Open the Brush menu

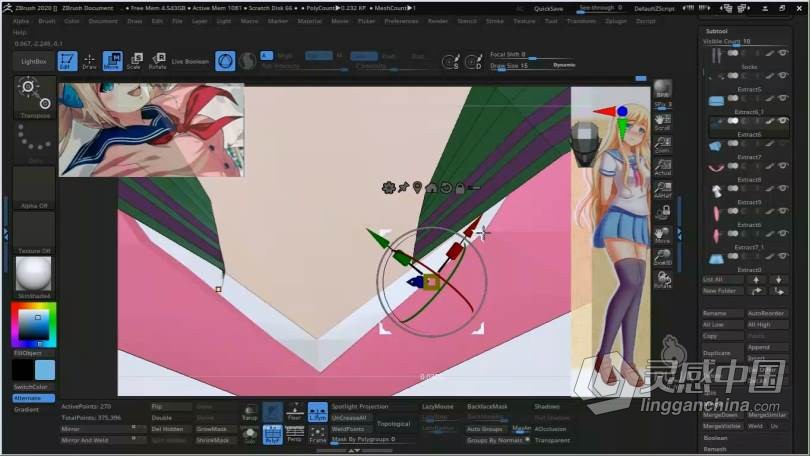(x=47, y=21)
